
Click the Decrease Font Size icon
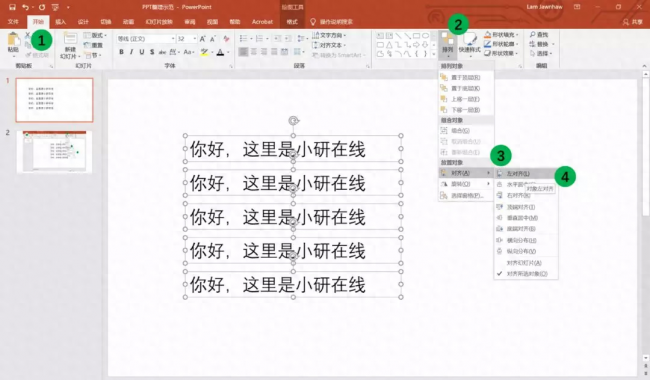click(x=213, y=39)
